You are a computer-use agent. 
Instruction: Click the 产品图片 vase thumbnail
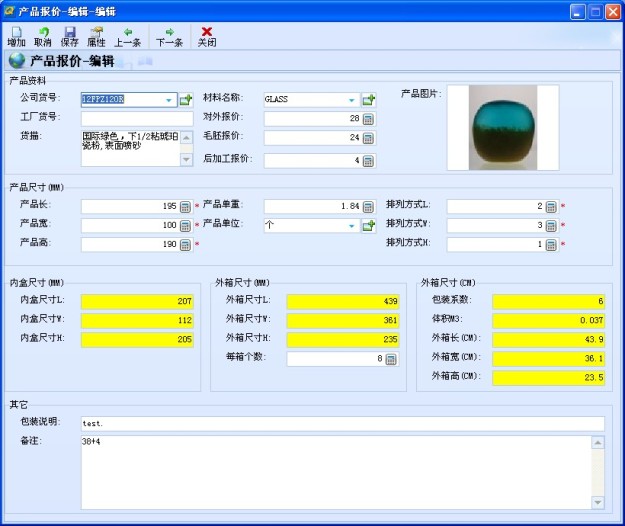pos(503,128)
